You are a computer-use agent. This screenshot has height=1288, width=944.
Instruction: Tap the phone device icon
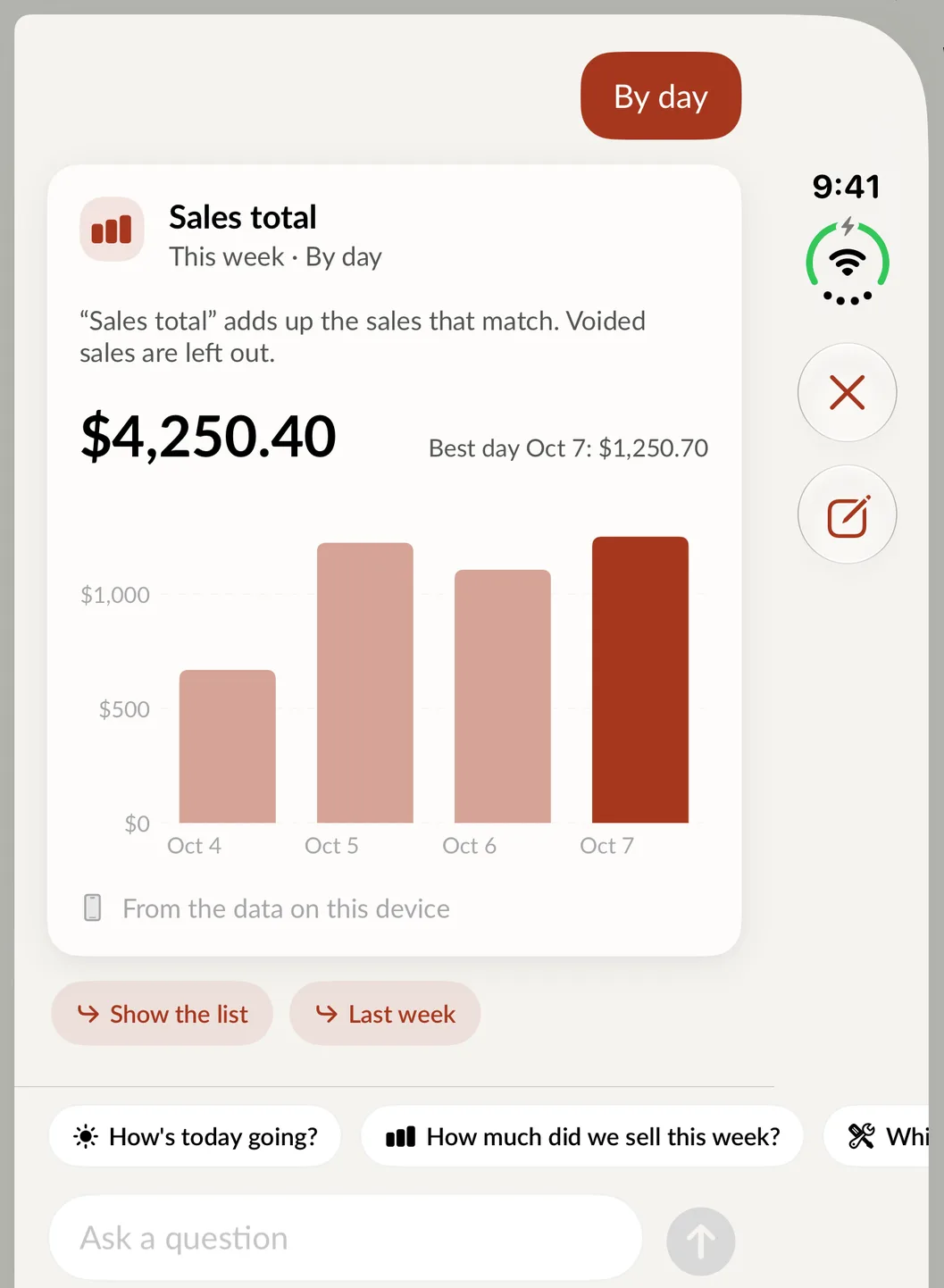[x=92, y=907]
